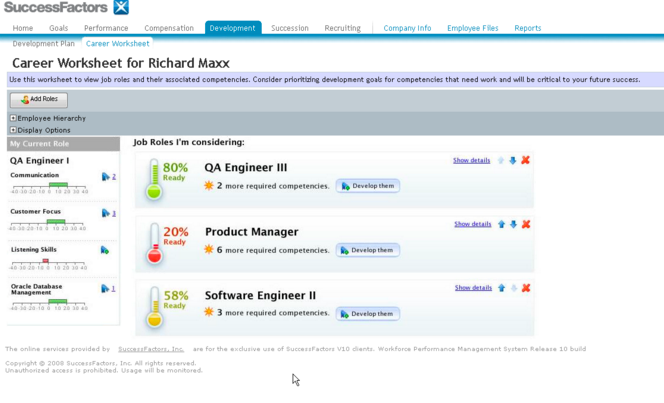Click the Communication development goal icon
Screen dimensions: 664x403
(105, 177)
